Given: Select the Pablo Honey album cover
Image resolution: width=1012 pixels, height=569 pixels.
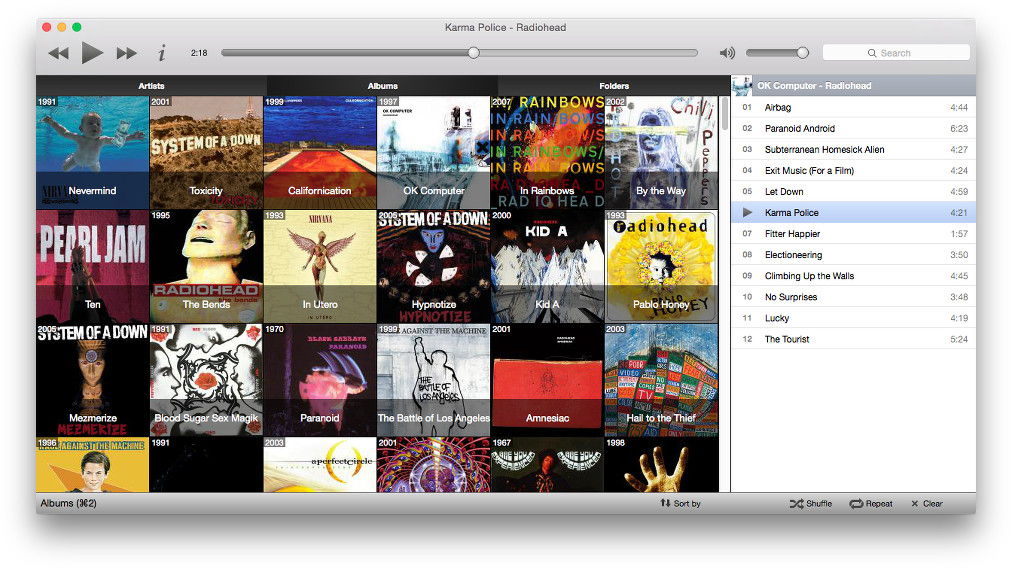Looking at the screenshot, I should click(x=661, y=266).
